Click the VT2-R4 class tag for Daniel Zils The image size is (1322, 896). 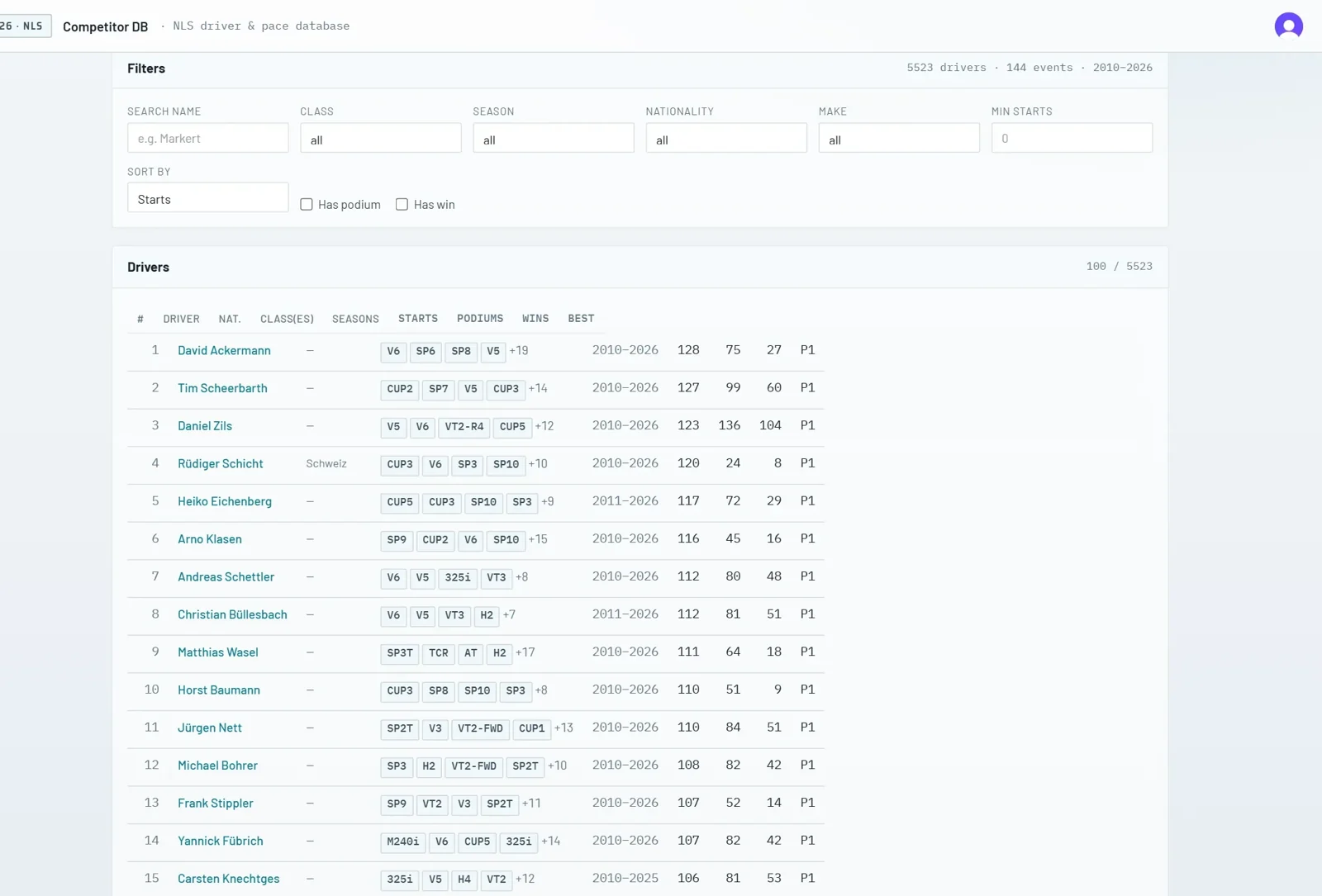(464, 427)
